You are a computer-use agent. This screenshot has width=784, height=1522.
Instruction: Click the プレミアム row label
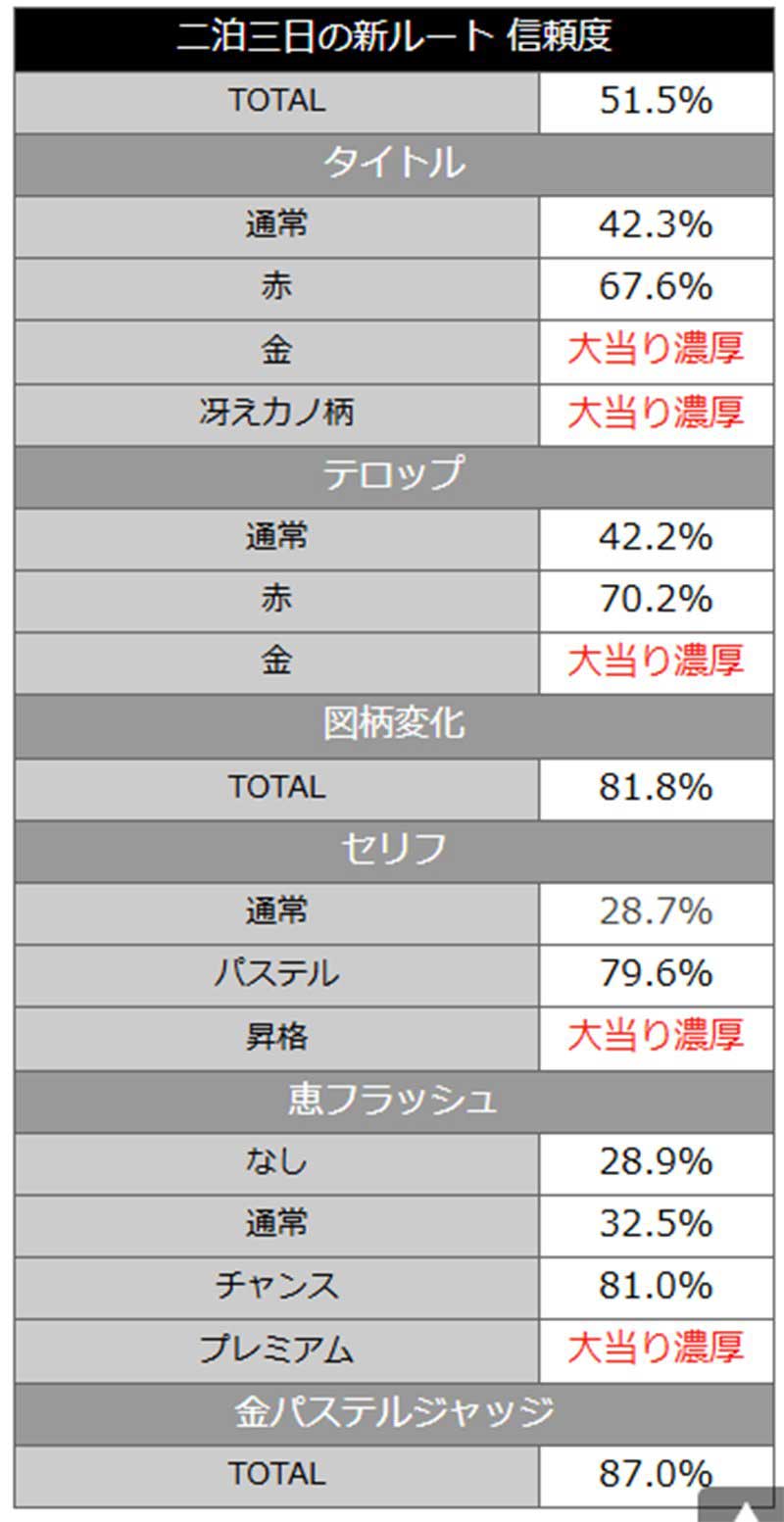pyautogui.click(x=276, y=1350)
